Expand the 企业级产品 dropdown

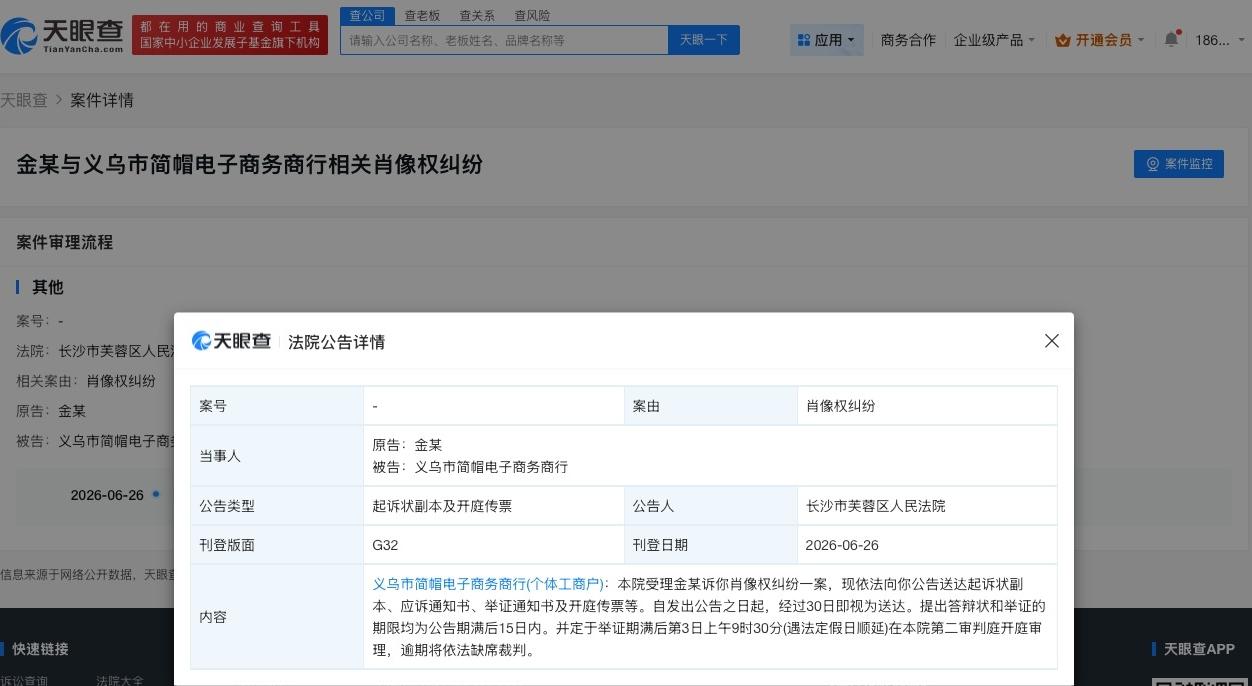click(x=994, y=40)
